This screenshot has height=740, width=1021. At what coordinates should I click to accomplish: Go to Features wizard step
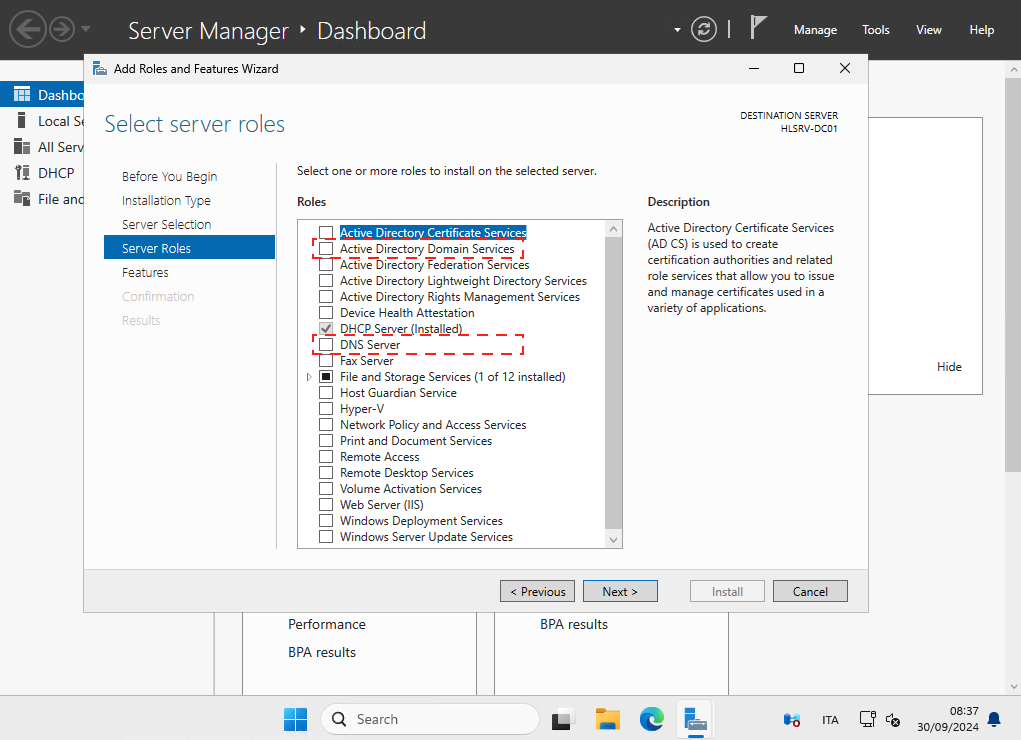145,272
